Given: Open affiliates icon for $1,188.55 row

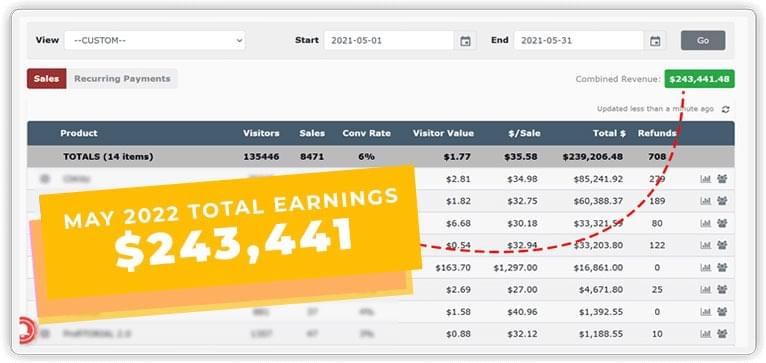Looking at the screenshot, I should [722, 334].
